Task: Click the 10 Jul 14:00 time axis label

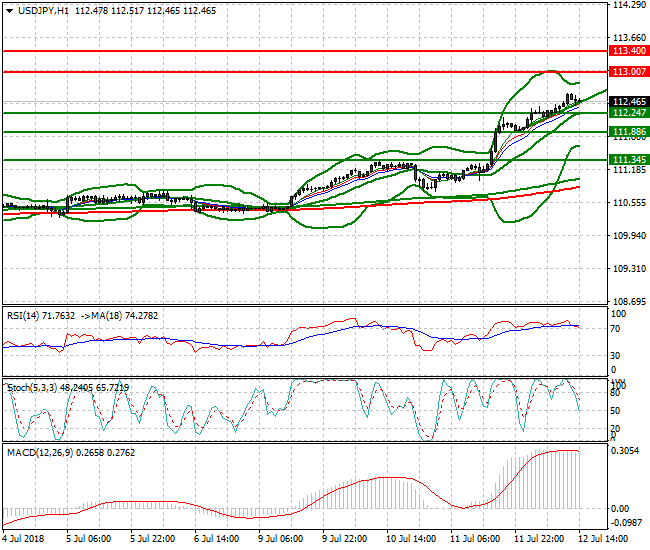Action: 411,539
